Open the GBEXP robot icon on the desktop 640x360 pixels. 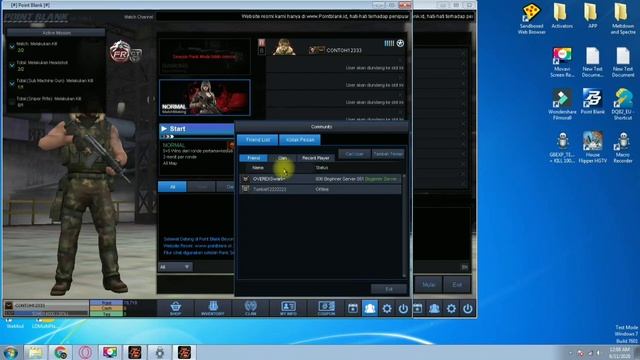pyautogui.click(x=562, y=147)
